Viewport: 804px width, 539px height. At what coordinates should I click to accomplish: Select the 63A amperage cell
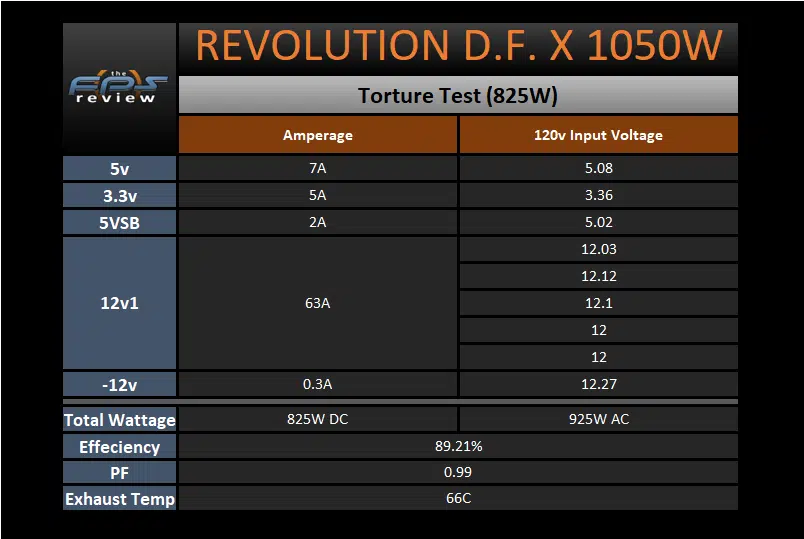pyautogui.click(x=317, y=303)
